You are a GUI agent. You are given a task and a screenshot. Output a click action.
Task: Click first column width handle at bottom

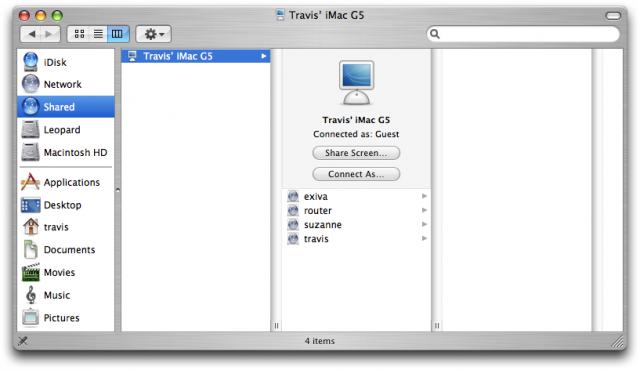(276, 326)
